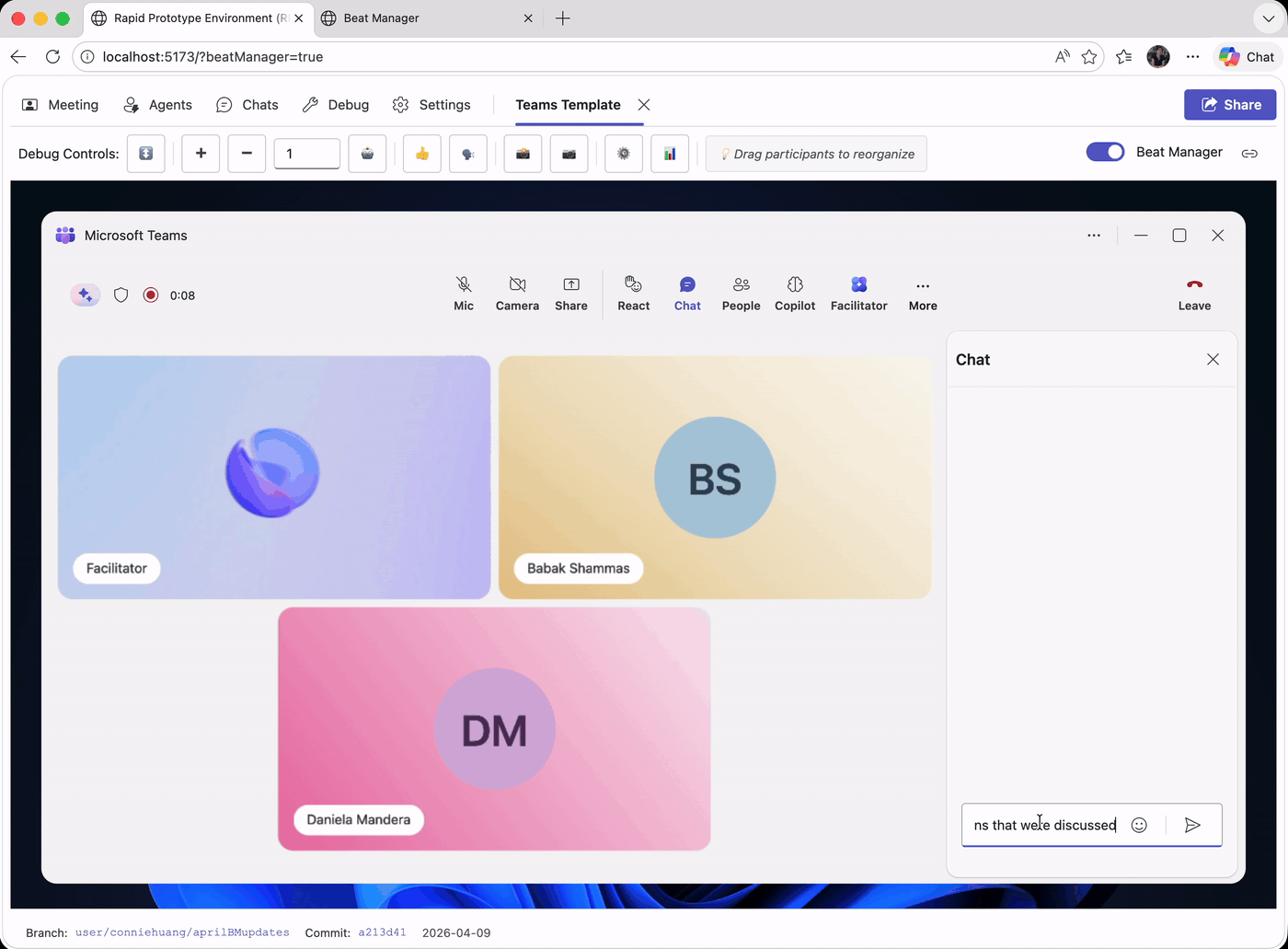Screen dimensions: 1288x949
Task: Select Babak Shammas video tile
Action: (x=715, y=478)
